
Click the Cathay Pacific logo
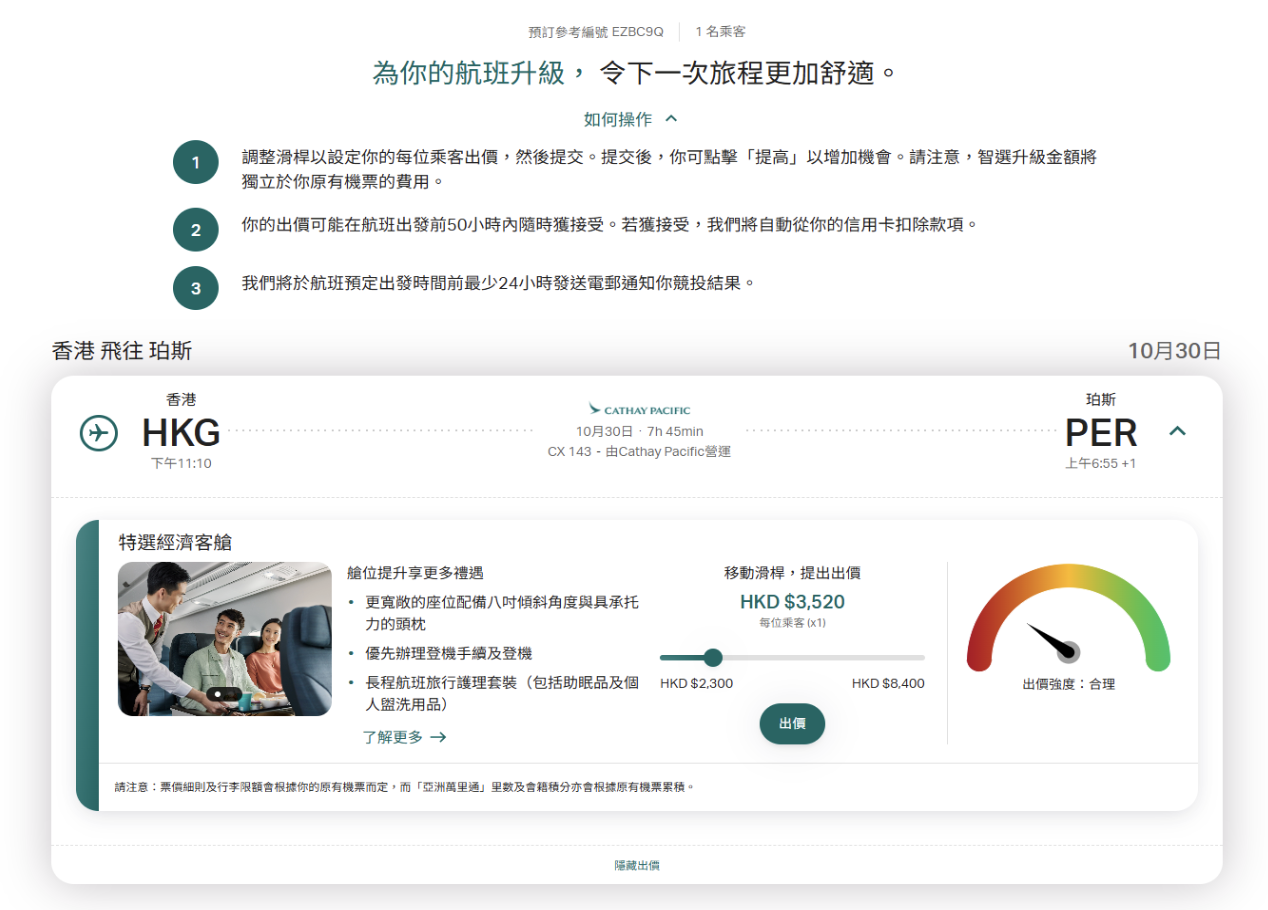(639, 409)
